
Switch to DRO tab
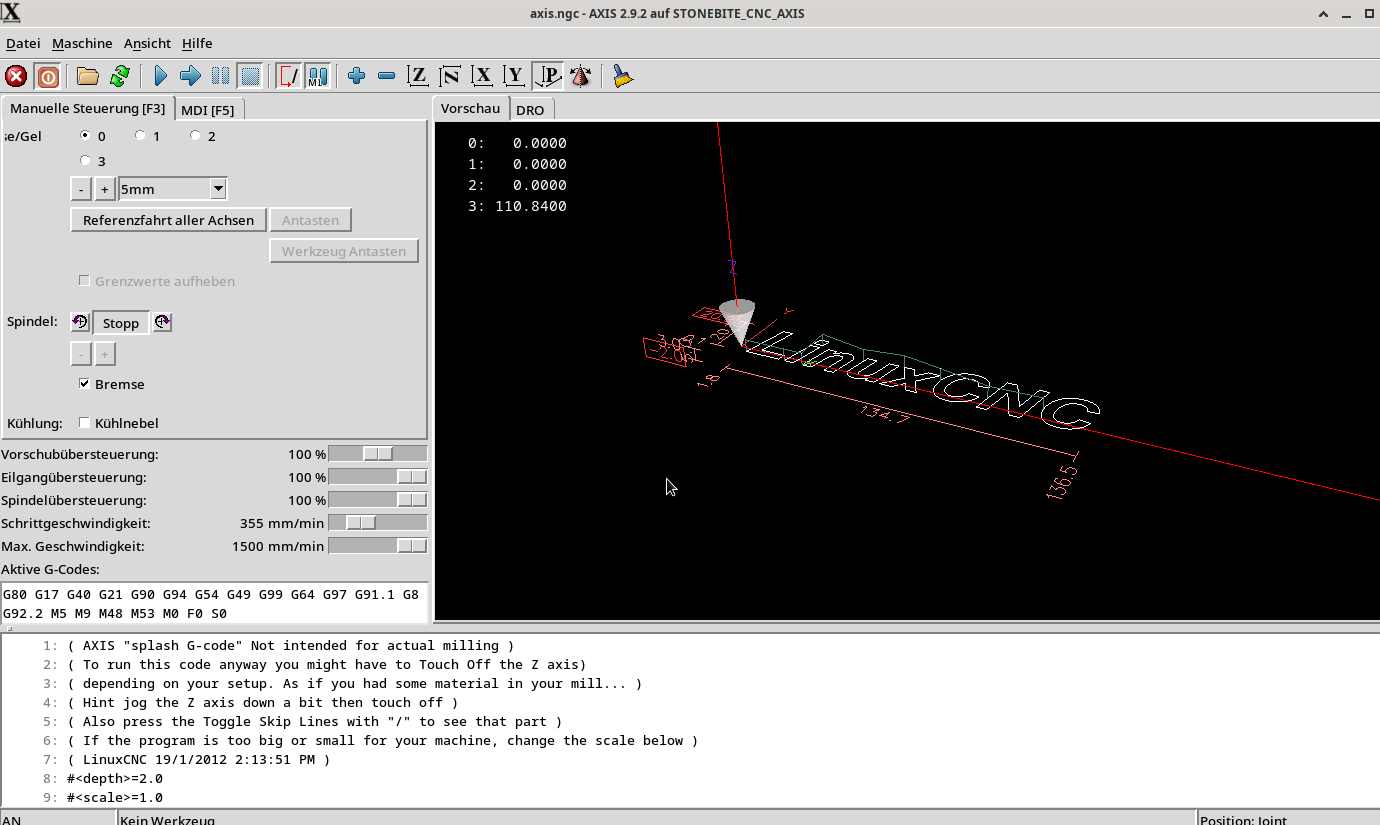point(530,109)
